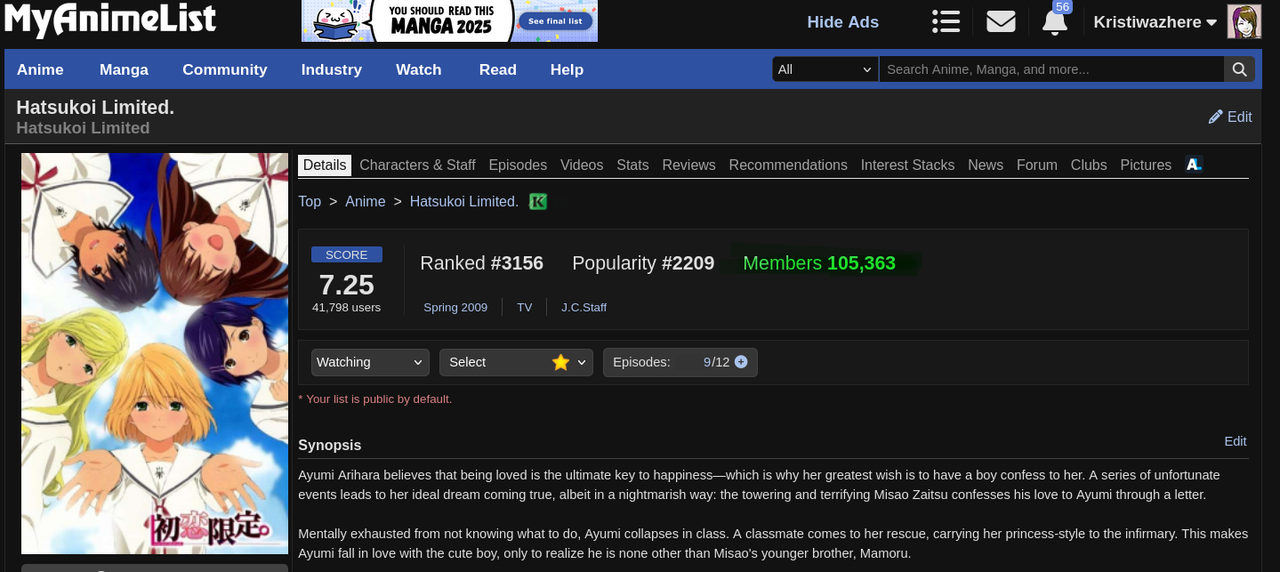This screenshot has height=572, width=1280.
Task: Click the manga 2025 ad banner
Action: [x=450, y=21]
